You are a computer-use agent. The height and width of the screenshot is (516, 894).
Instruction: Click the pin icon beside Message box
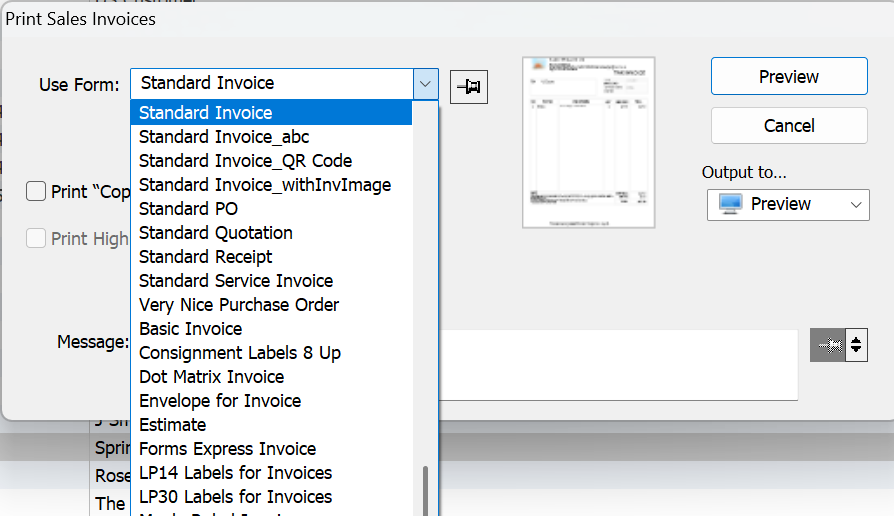828,345
